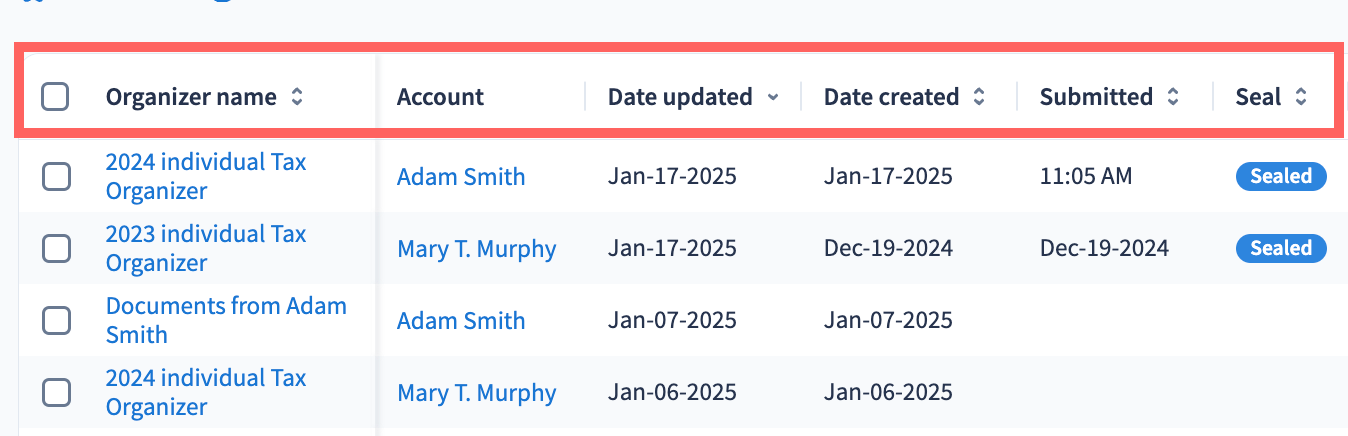Tick the select-all checkbox in the table header
1348x436 pixels.
coord(55,97)
